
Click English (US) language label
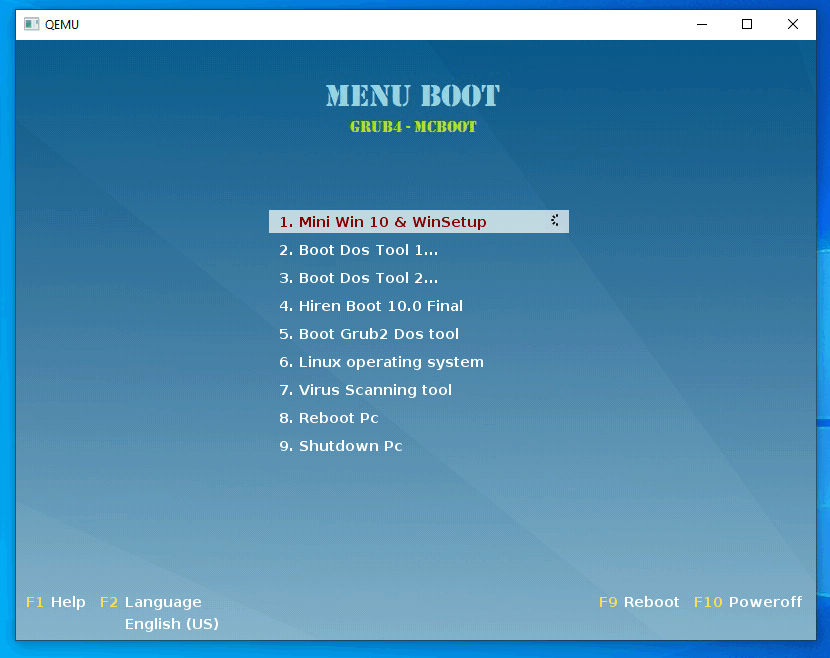coord(172,624)
